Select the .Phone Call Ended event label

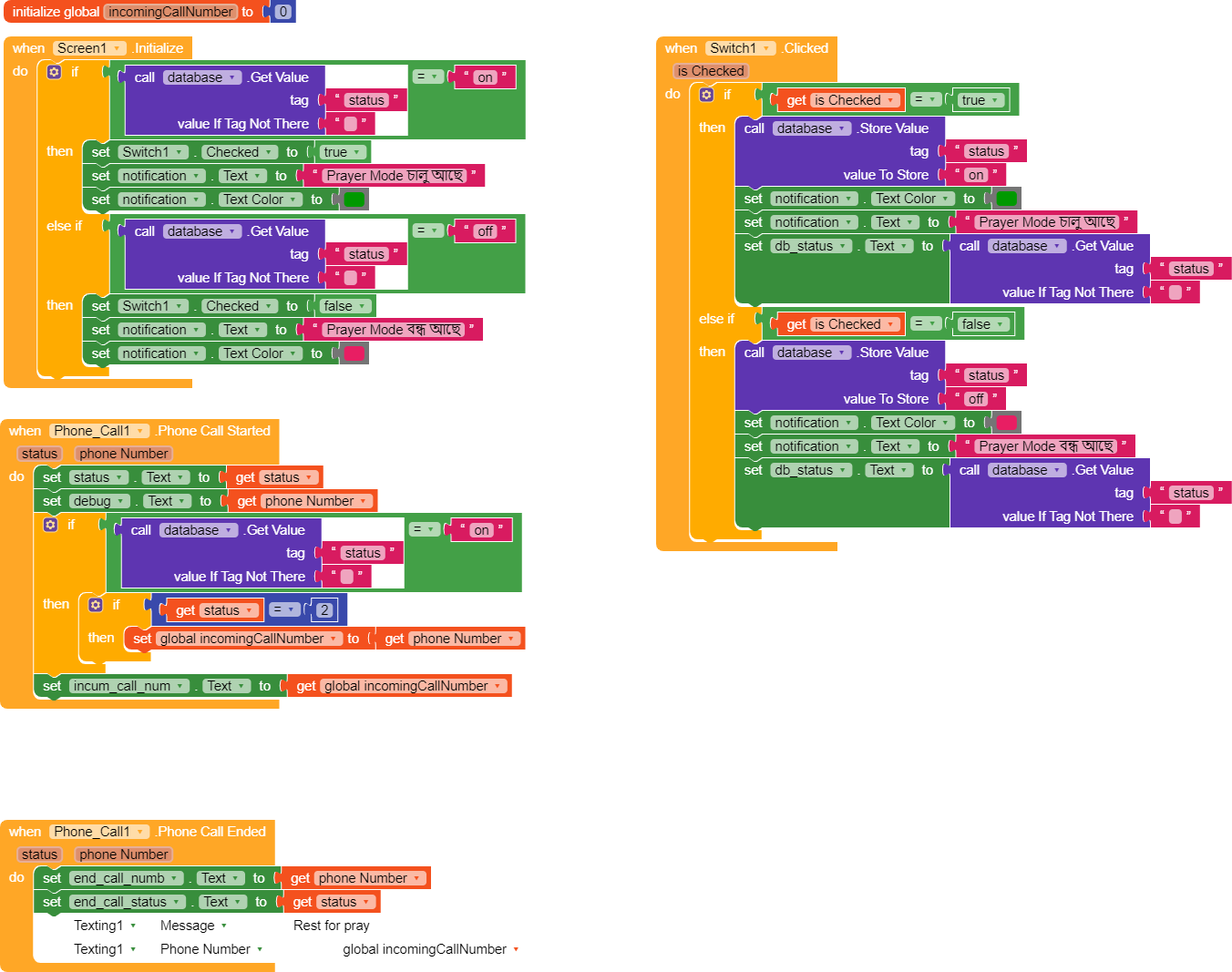coord(210,832)
